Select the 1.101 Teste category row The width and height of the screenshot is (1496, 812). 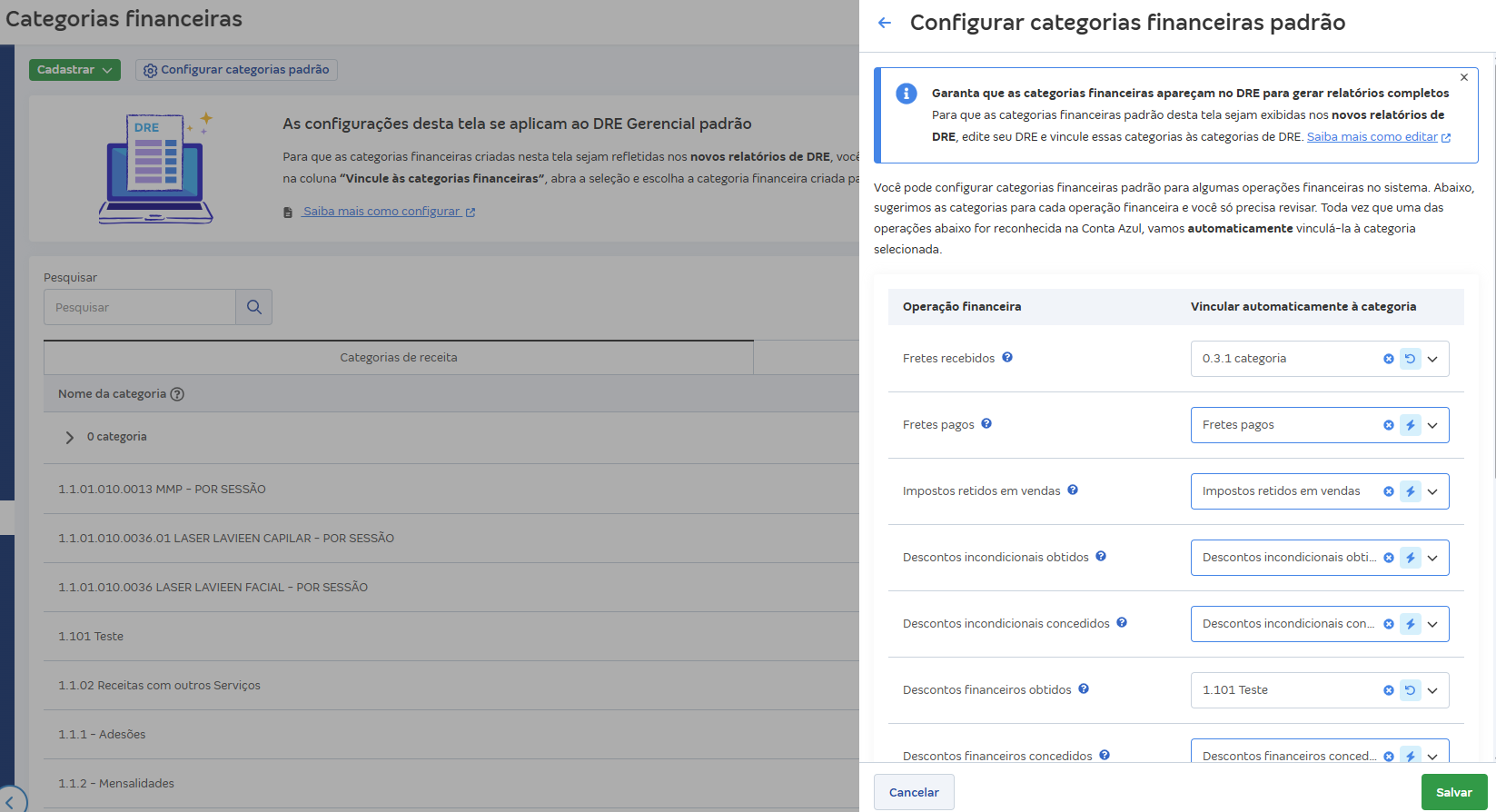coord(451,636)
